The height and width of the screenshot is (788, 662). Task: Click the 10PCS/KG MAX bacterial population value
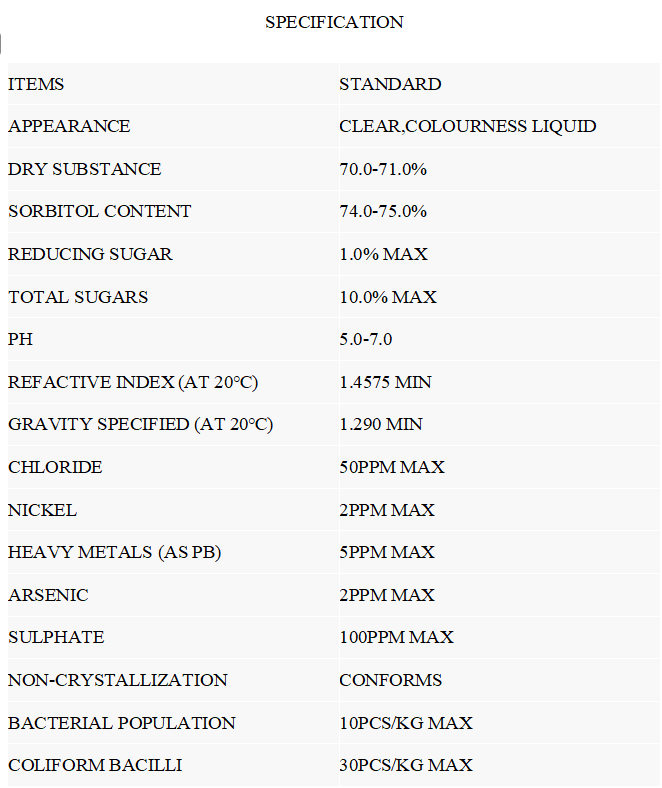coord(406,723)
